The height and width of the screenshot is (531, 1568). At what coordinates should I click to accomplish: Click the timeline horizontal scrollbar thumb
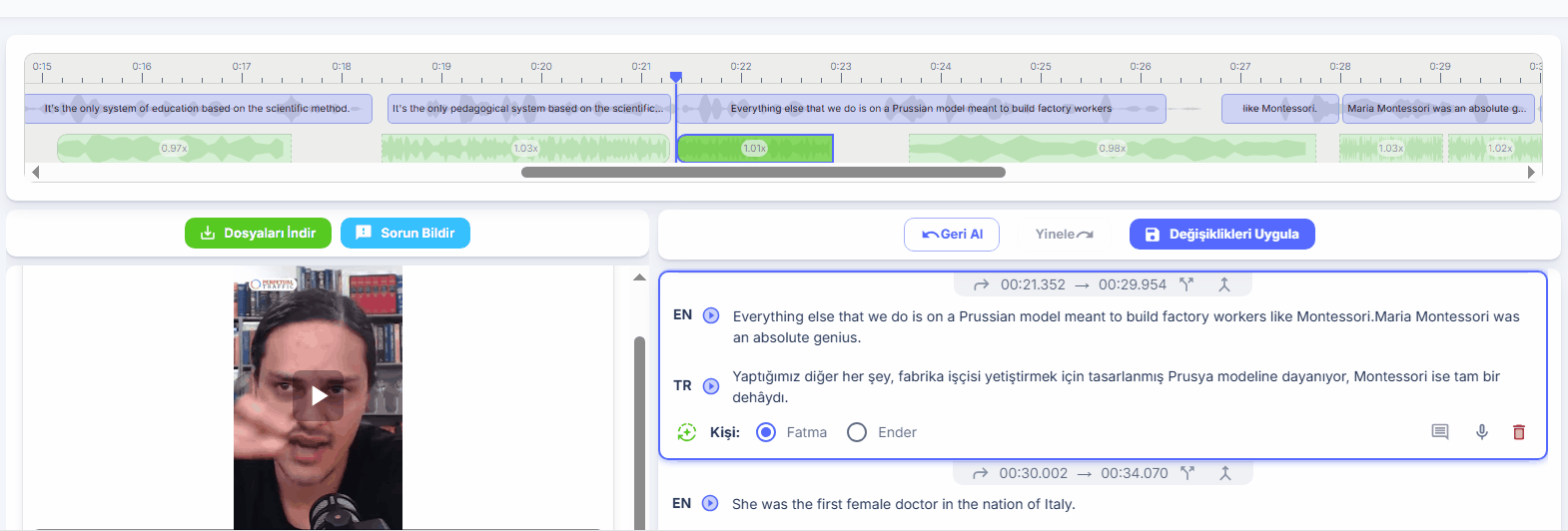click(763, 172)
